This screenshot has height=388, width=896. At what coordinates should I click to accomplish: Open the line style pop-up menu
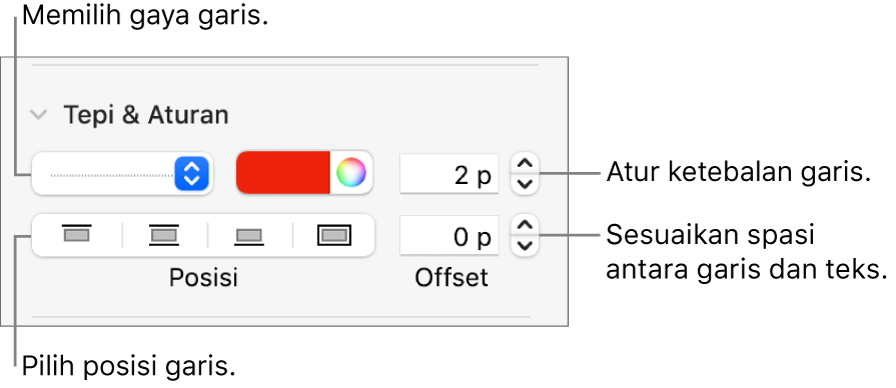pyautogui.click(x=122, y=174)
